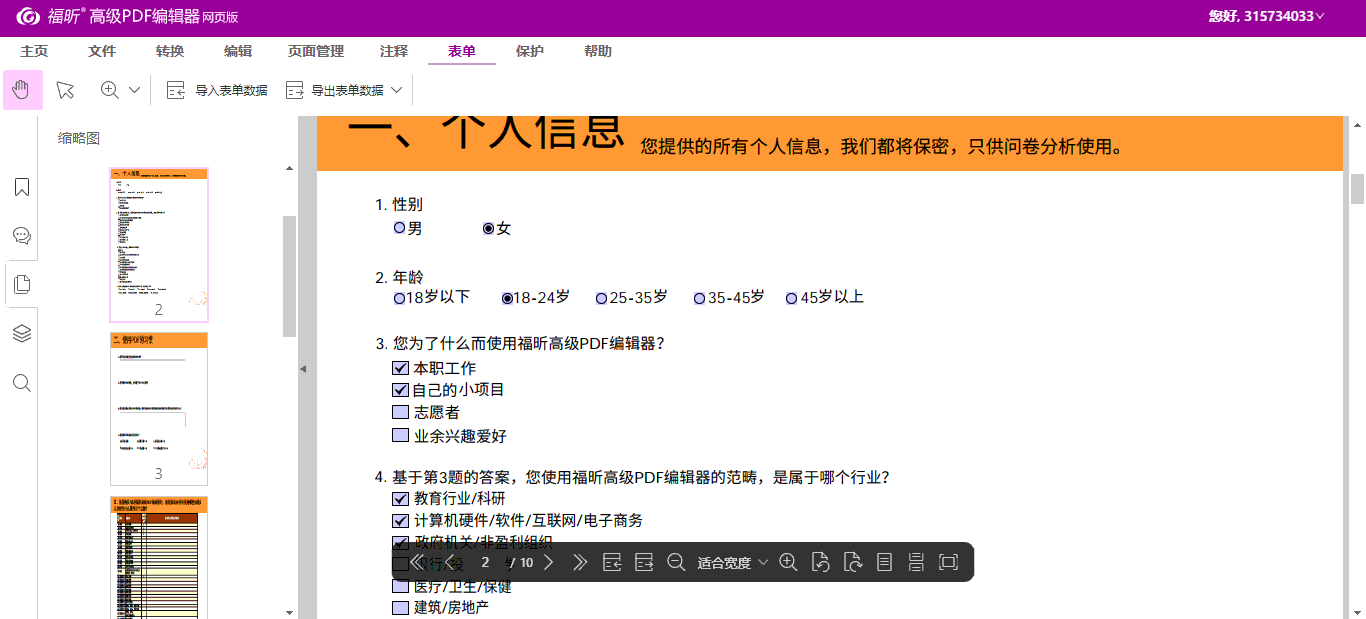This screenshot has height=619, width=1366.
Task: Open the layers sidebar panel
Action: 22,334
